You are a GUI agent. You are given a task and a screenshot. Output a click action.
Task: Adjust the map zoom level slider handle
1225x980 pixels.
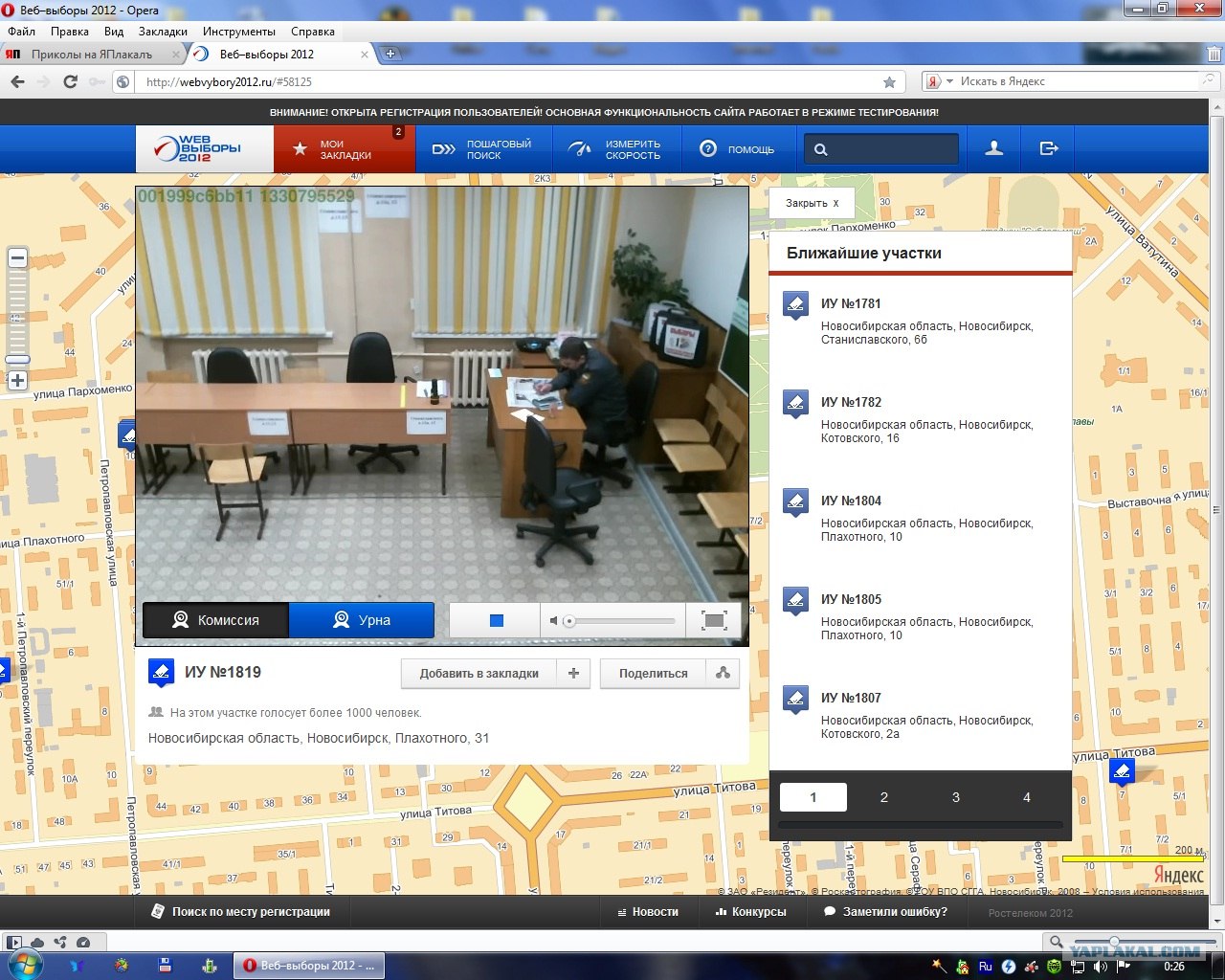click(x=17, y=360)
